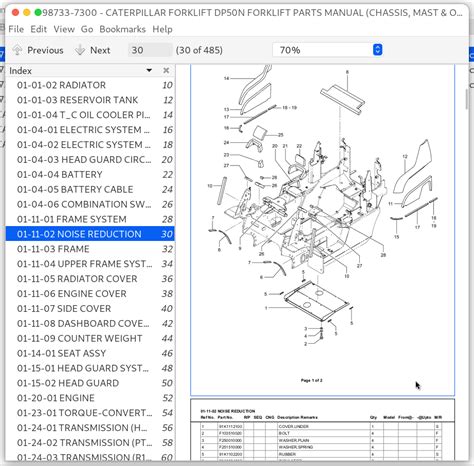
Task: Select 01-11-09 COUNTER WEIGHT entry
Action: (x=90, y=338)
